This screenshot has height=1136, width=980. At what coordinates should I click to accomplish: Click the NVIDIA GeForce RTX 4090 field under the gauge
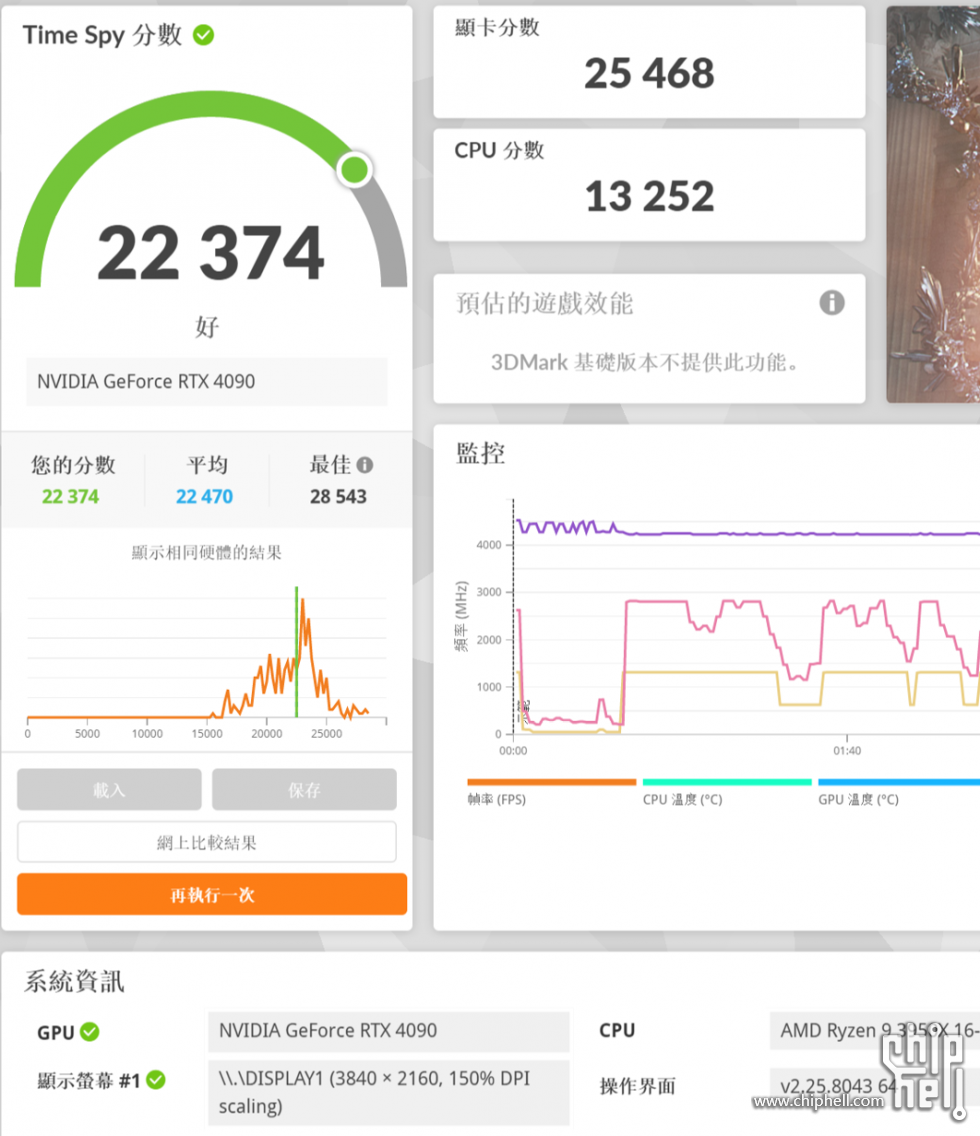pyautogui.click(x=207, y=382)
